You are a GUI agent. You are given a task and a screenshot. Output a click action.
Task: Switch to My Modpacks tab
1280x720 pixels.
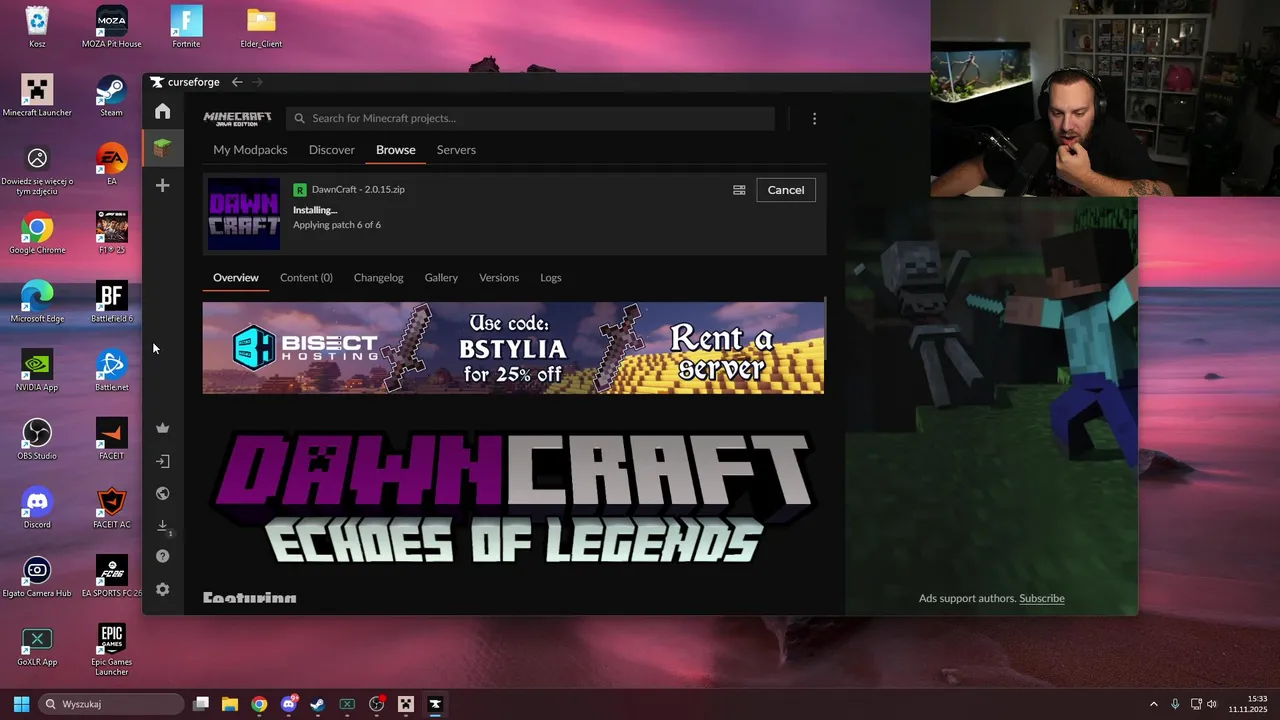click(250, 150)
